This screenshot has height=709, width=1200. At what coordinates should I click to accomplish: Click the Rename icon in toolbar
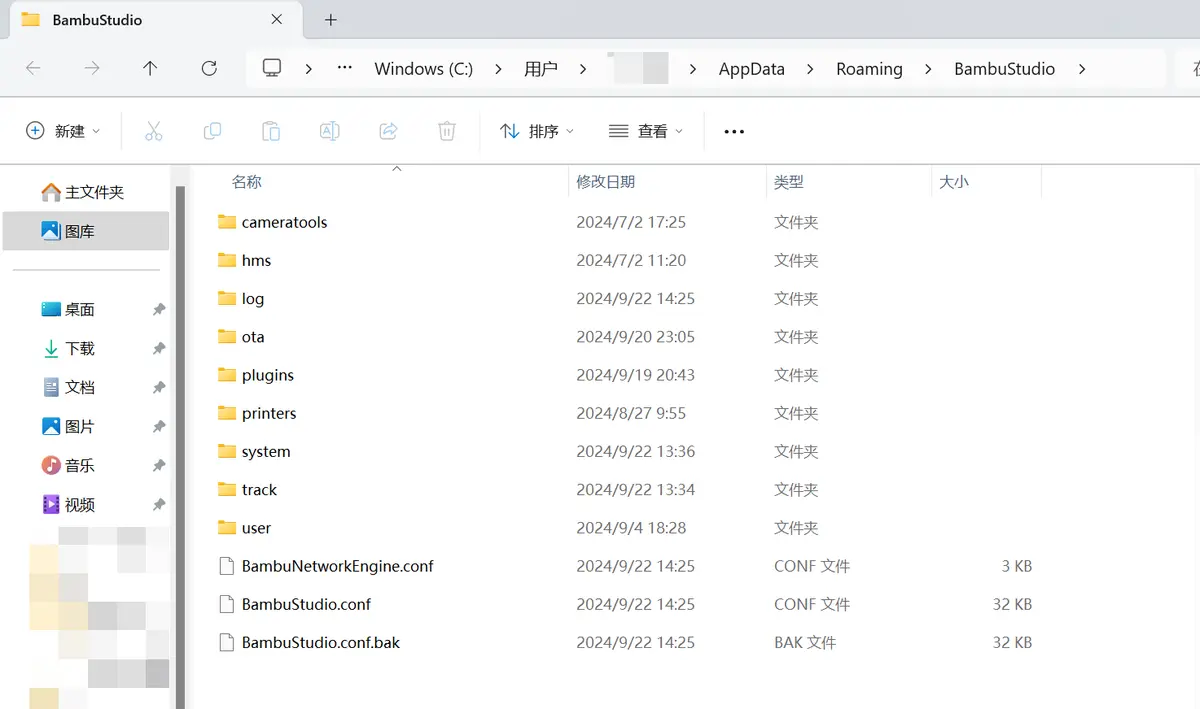tap(329, 131)
